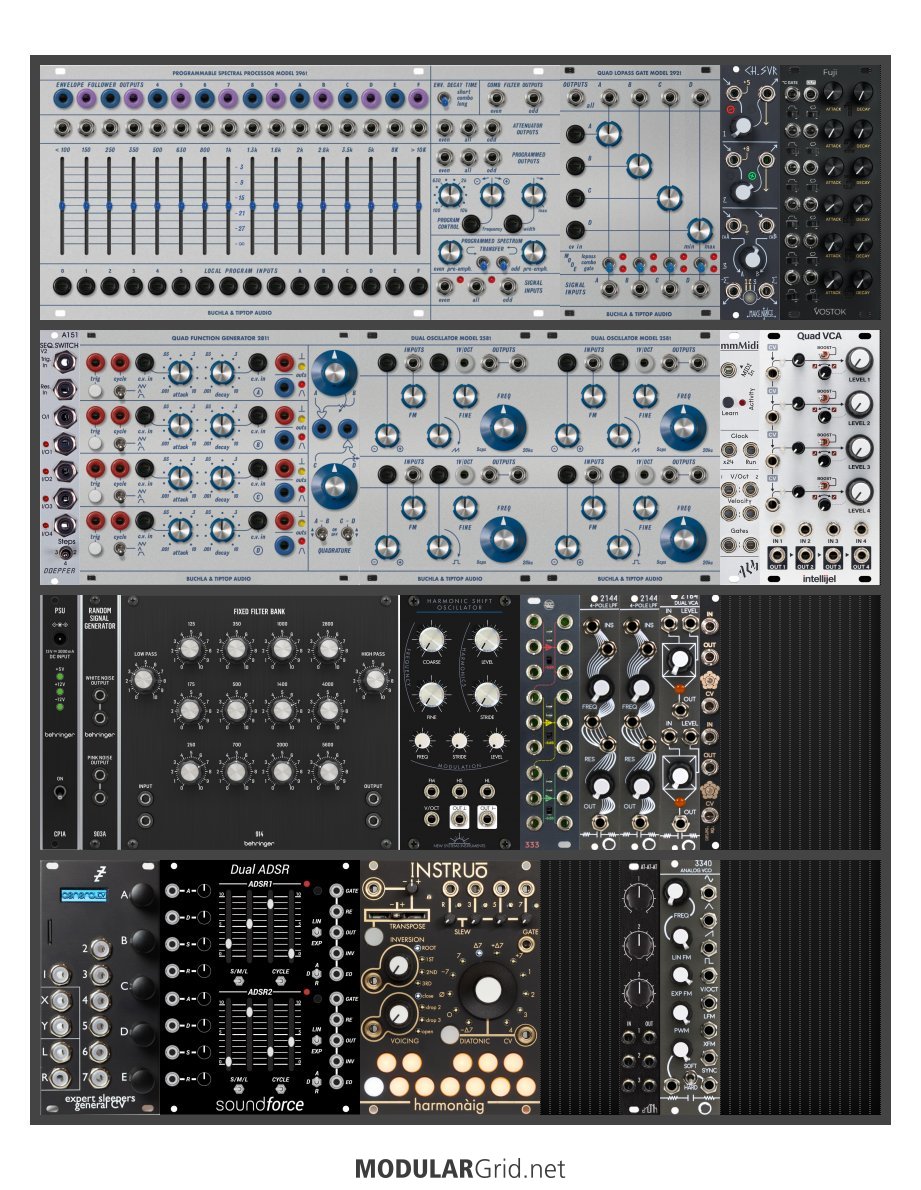Flip the ADSR1 LIN/EXP switch

click(317, 932)
